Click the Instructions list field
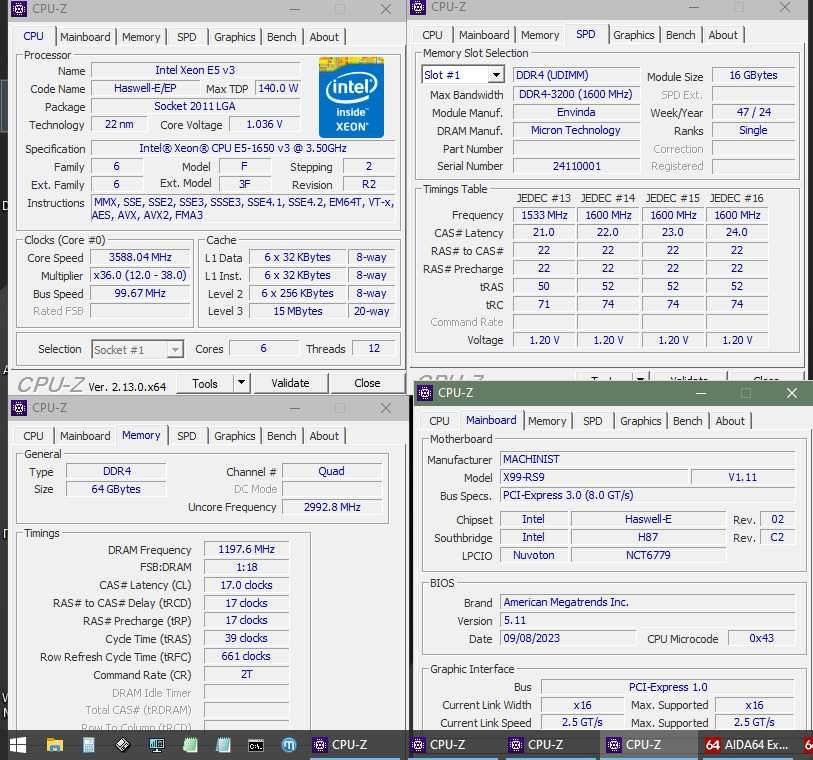 click(x=243, y=208)
